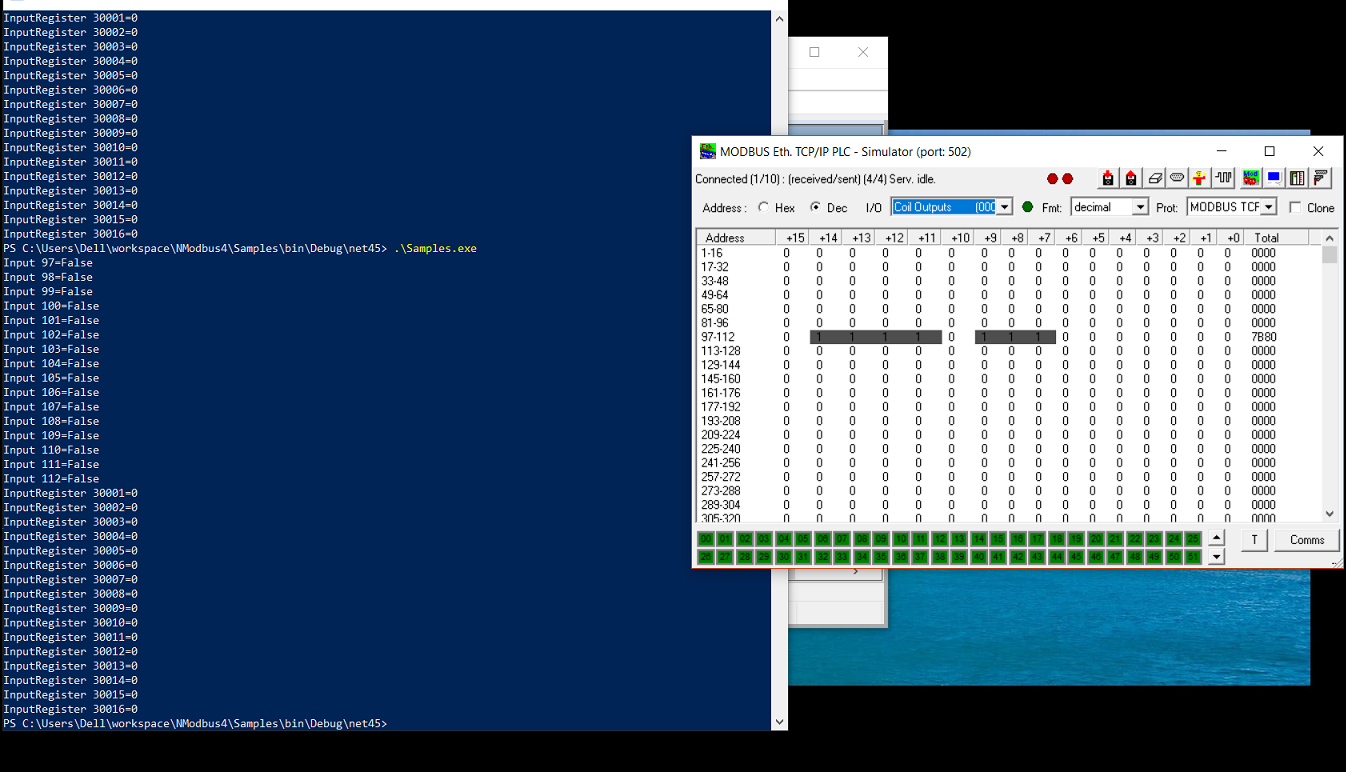Click the eraser icon to clear data
The height and width of the screenshot is (772, 1346).
(1155, 177)
